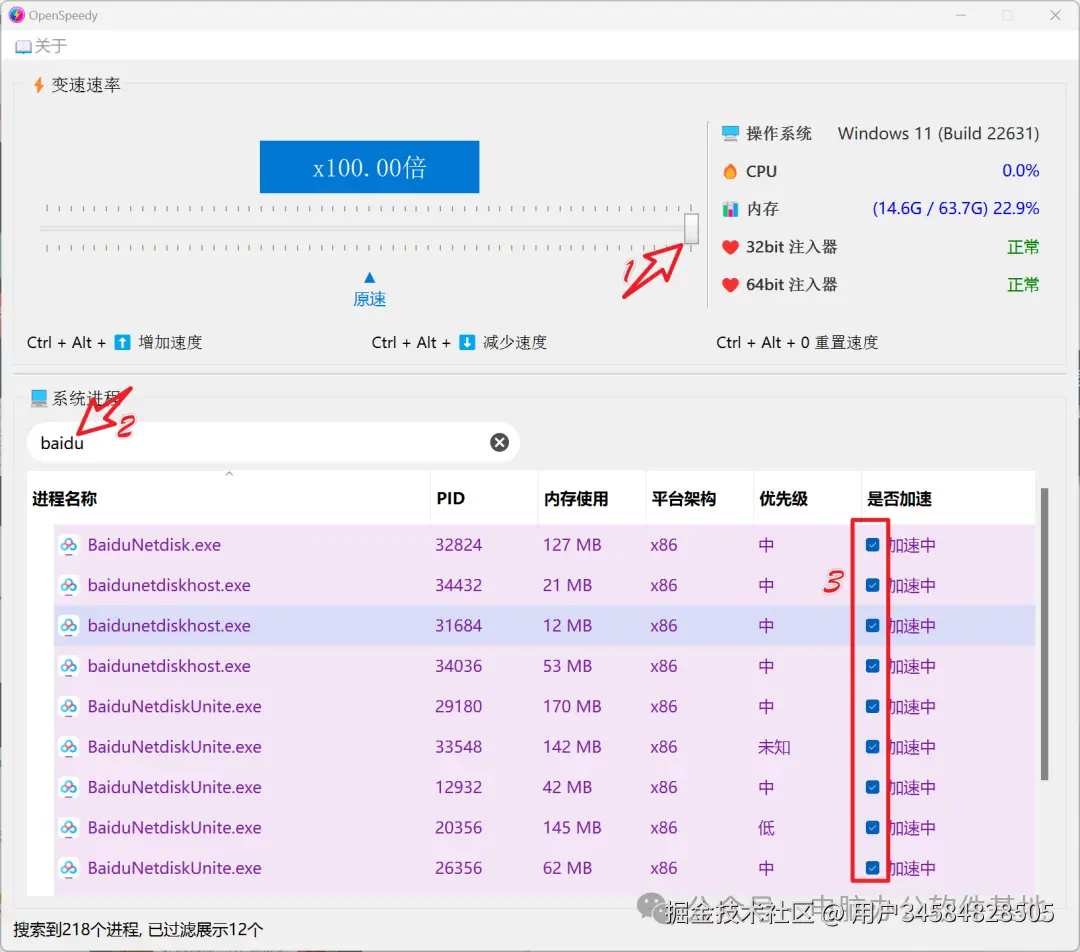Click the 操作系统 monitor icon
The height and width of the screenshot is (952, 1080).
(x=730, y=134)
